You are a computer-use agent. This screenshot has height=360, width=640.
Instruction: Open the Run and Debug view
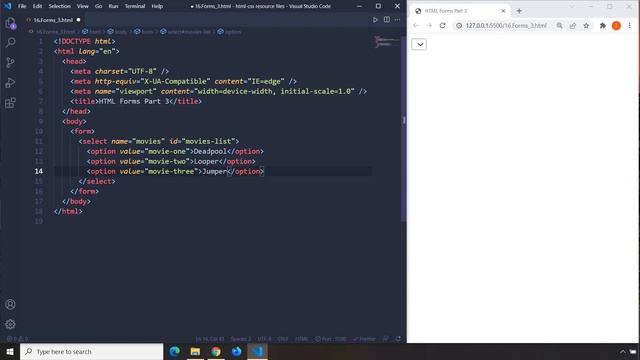[10, 82]
